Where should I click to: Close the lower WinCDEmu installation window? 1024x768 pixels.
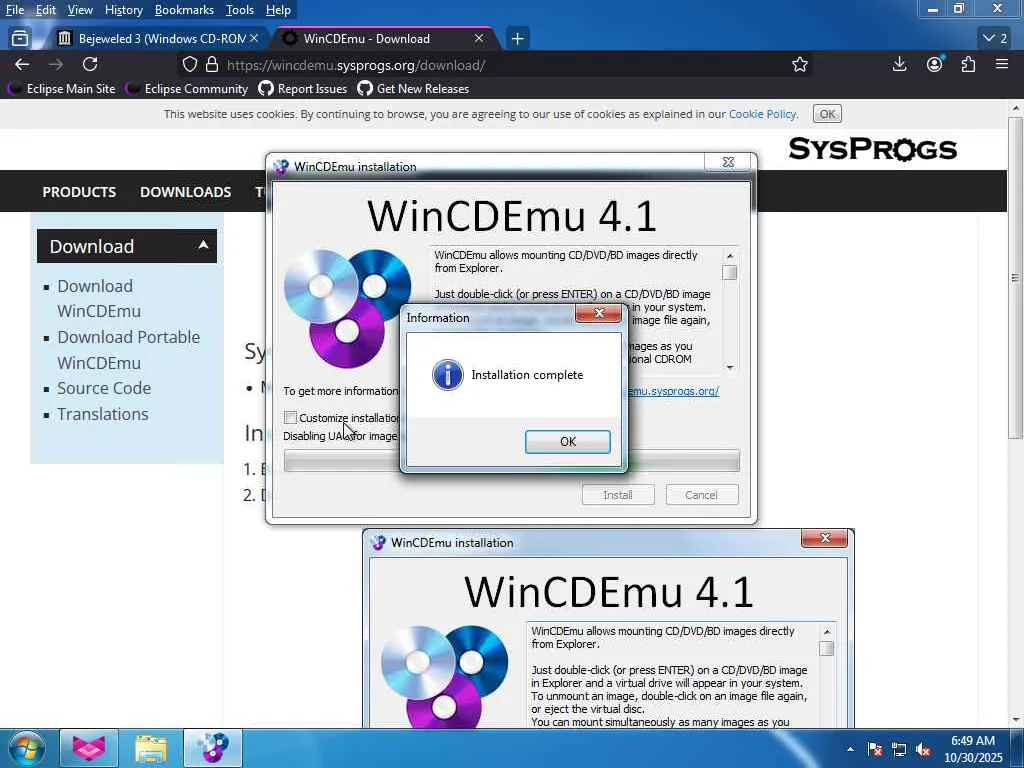(x=825, y=538)
